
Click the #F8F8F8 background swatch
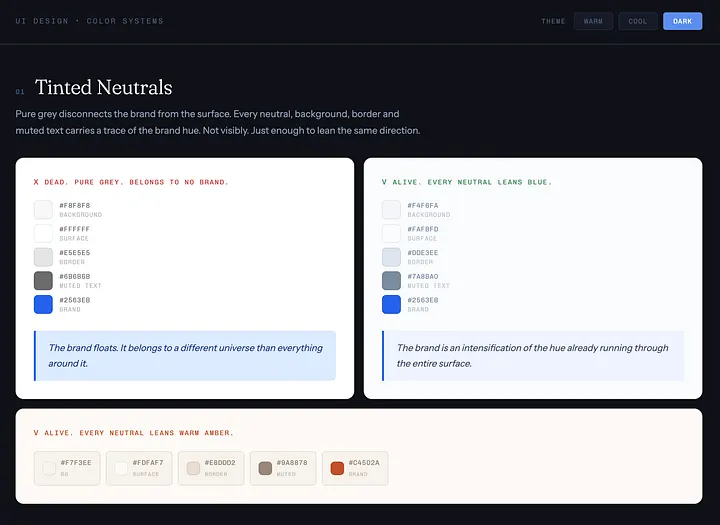(x=43, y=209)
